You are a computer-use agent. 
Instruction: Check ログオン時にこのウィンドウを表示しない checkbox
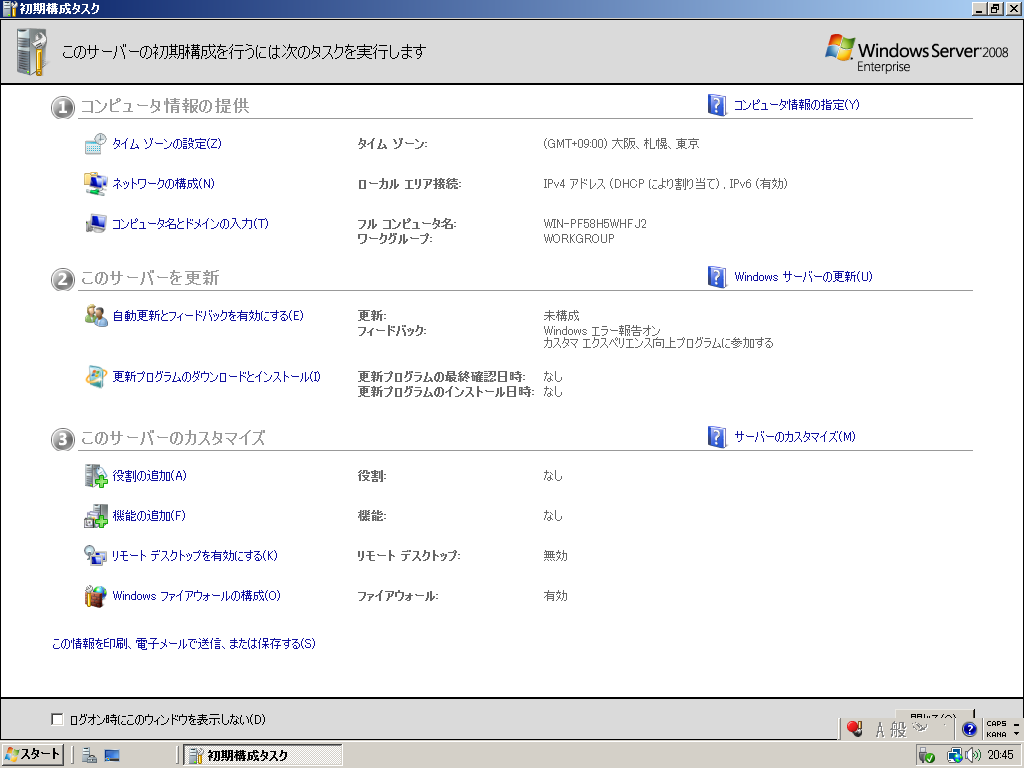57,719
